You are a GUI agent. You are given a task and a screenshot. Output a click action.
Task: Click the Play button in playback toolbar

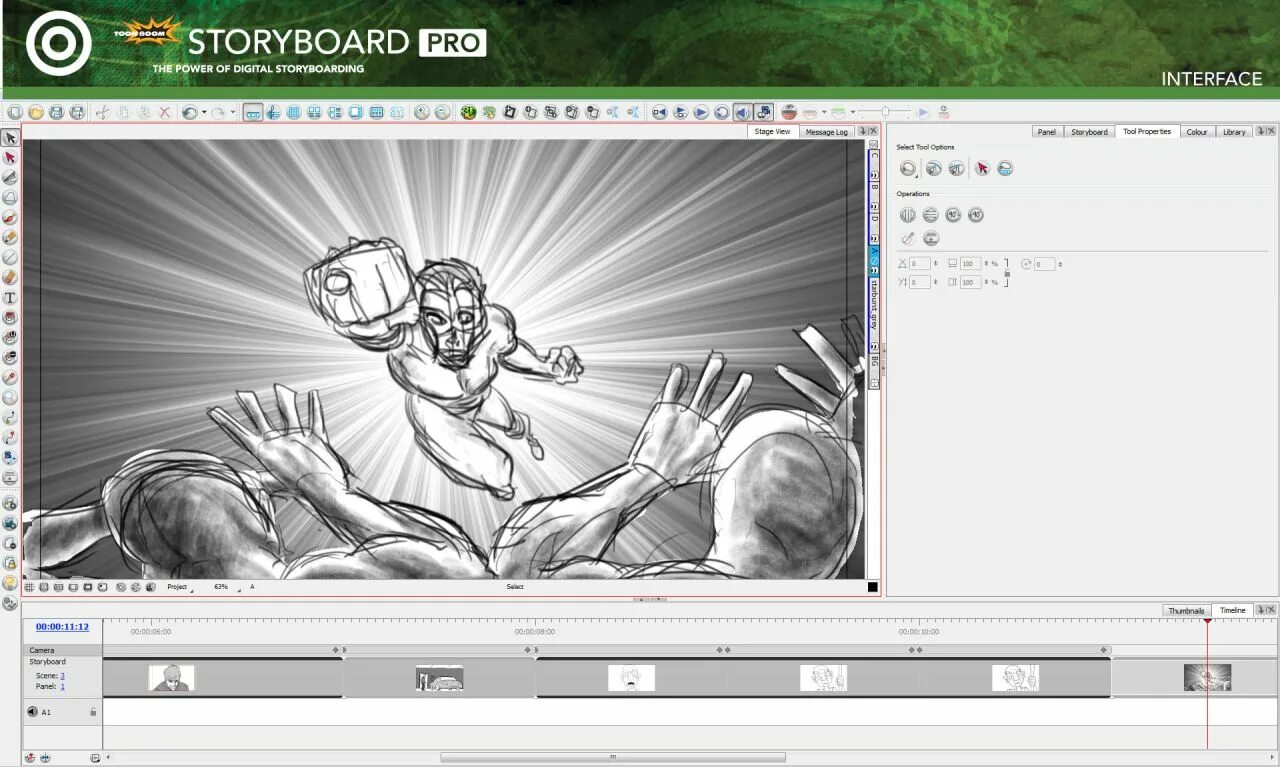tap(701, 113)
